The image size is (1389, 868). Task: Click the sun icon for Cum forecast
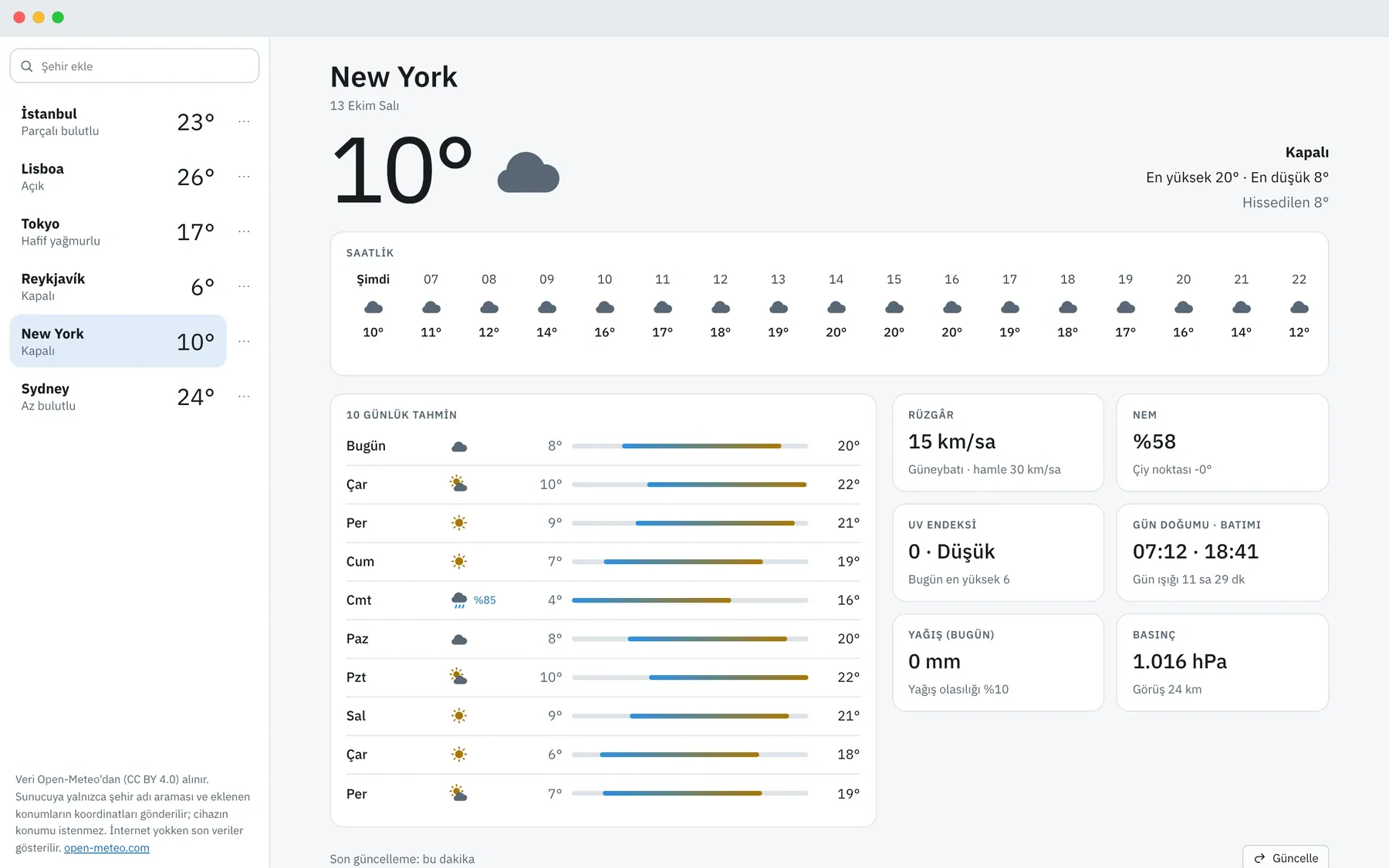(459, 562)
